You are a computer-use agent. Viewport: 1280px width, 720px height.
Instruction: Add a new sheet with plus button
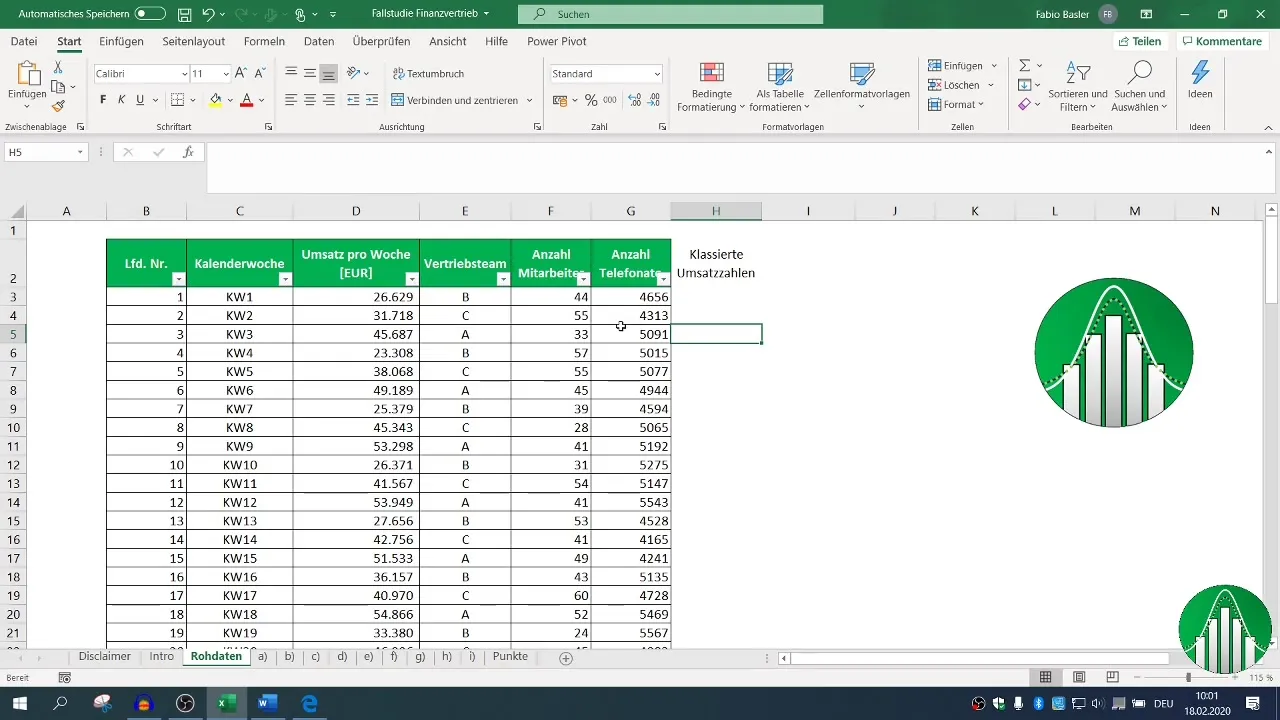(x=566, y=658)
